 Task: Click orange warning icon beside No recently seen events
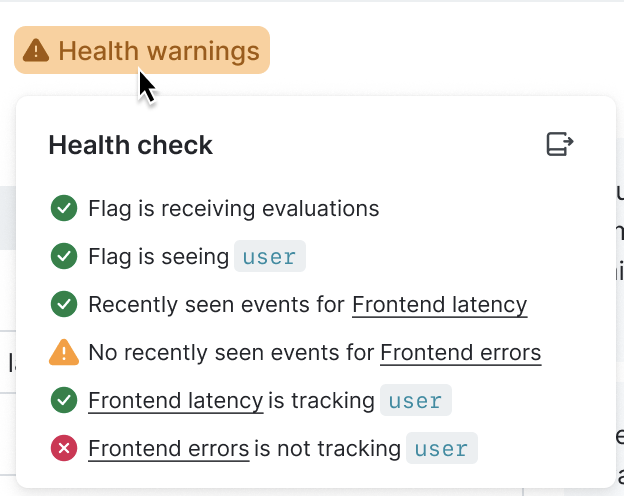(64, 352)
